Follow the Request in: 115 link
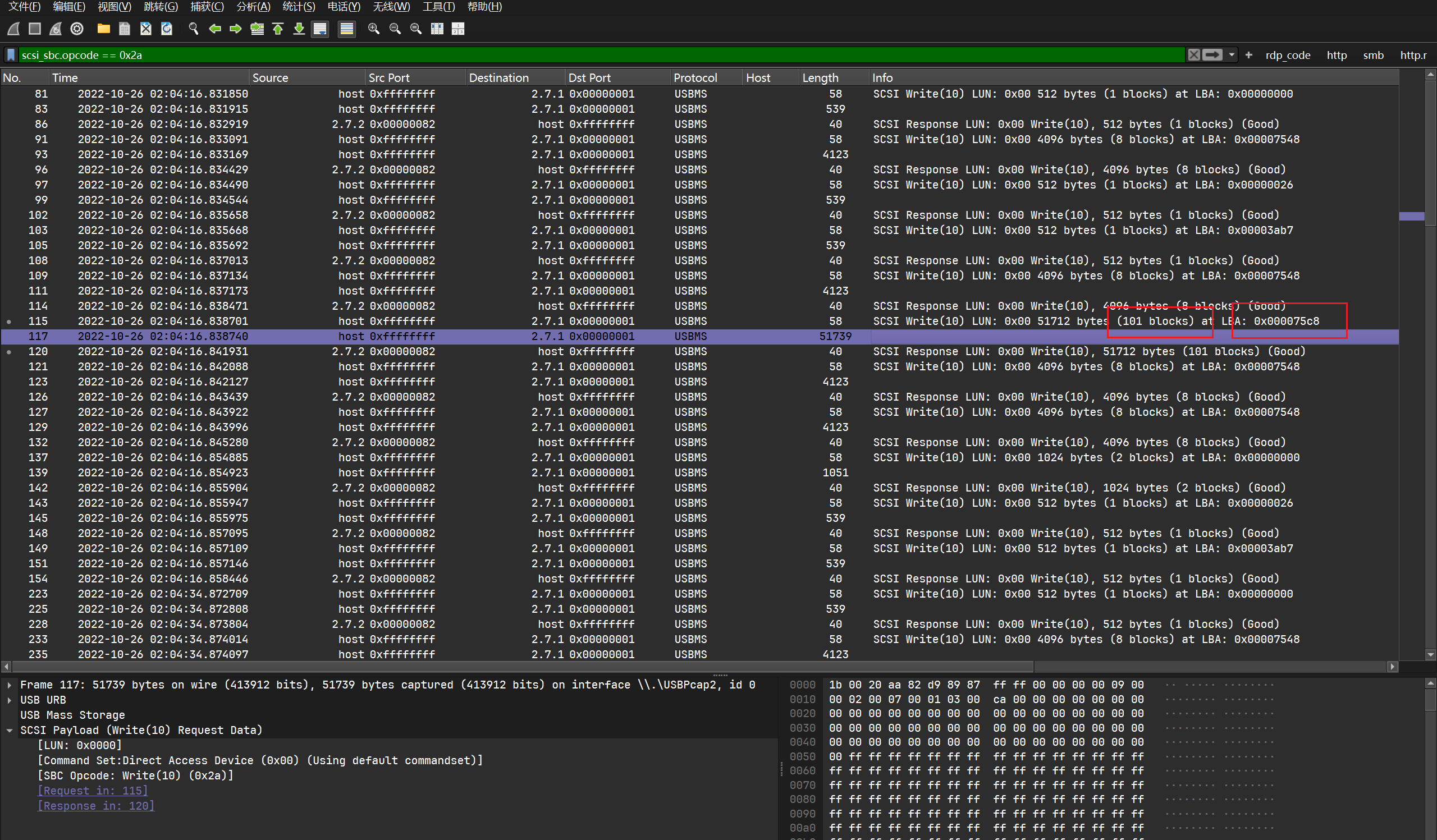Viewport: 1437px width, 840px height. (x=93, y=791)
